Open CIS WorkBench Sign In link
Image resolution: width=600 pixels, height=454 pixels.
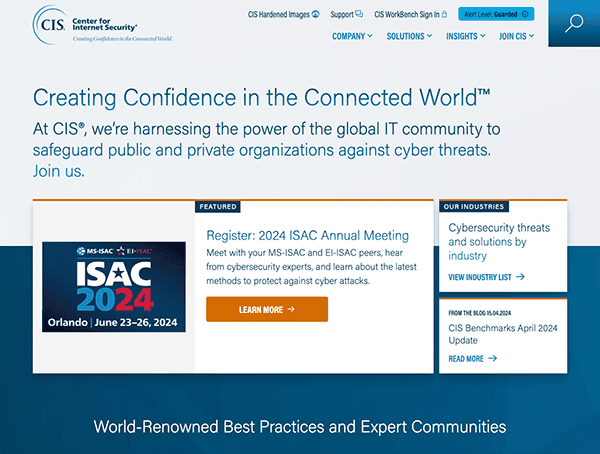(410, 15)
